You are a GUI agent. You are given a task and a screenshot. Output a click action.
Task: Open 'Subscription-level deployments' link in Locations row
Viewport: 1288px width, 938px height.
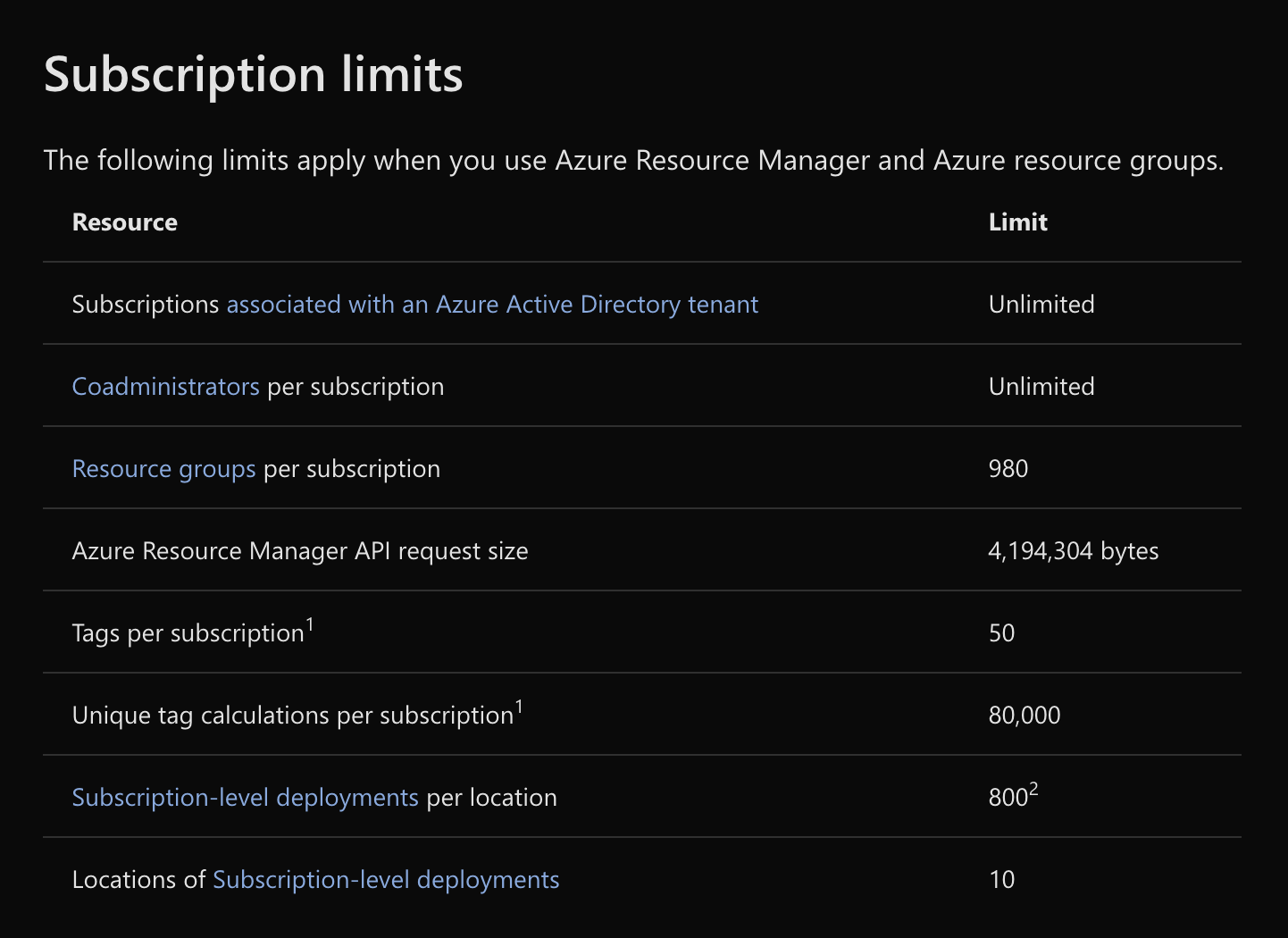[386, 880]
